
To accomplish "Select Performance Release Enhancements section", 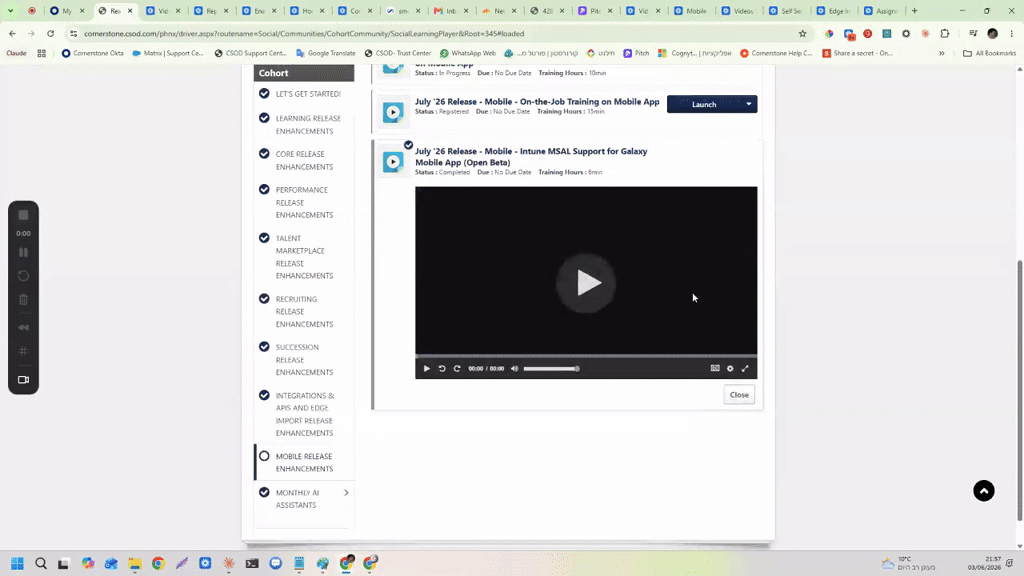I will click(x=304, y=202).
